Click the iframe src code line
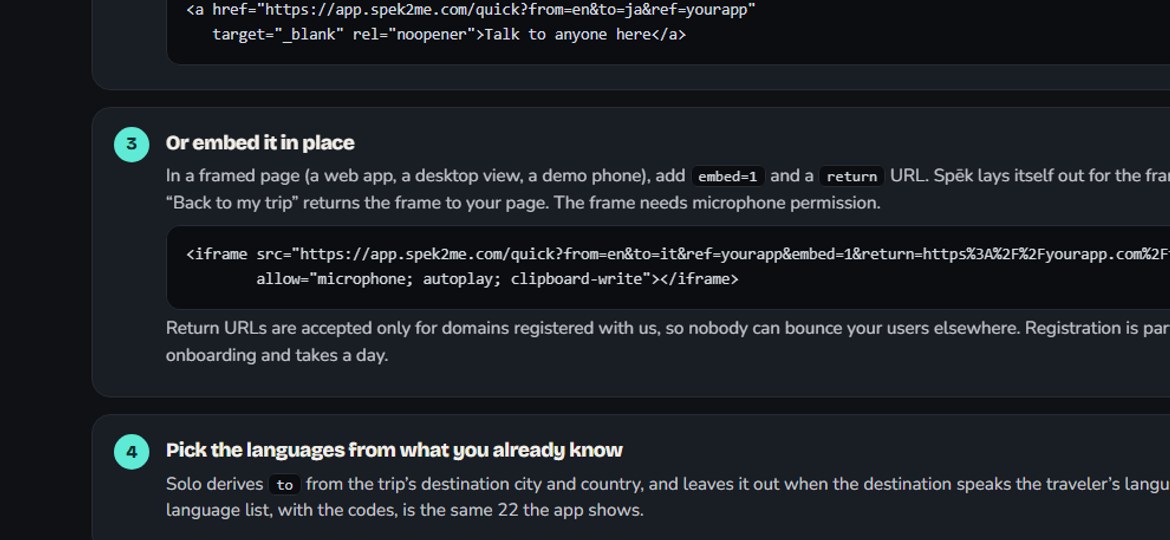1170x540 pixels. (x=678, y=254)
